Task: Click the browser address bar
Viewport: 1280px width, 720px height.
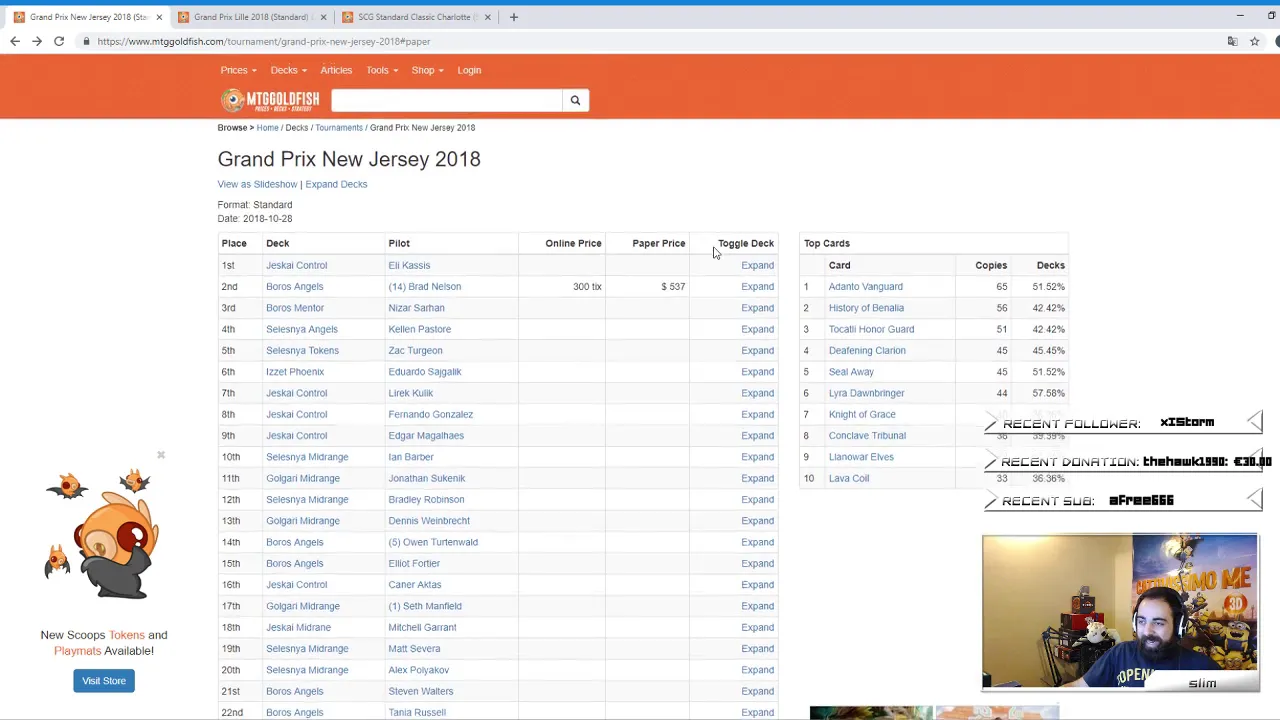Action: click(x=640, y=41)
